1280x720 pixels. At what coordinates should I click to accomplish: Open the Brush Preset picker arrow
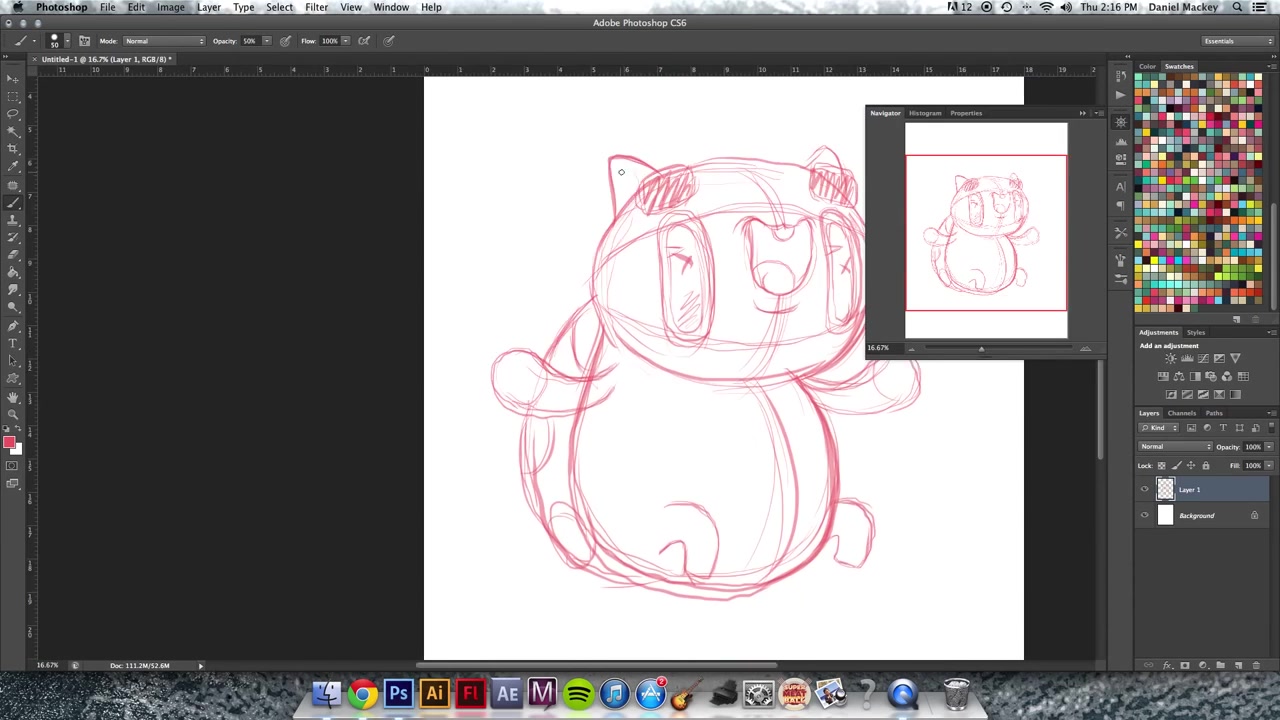(68, 41)
